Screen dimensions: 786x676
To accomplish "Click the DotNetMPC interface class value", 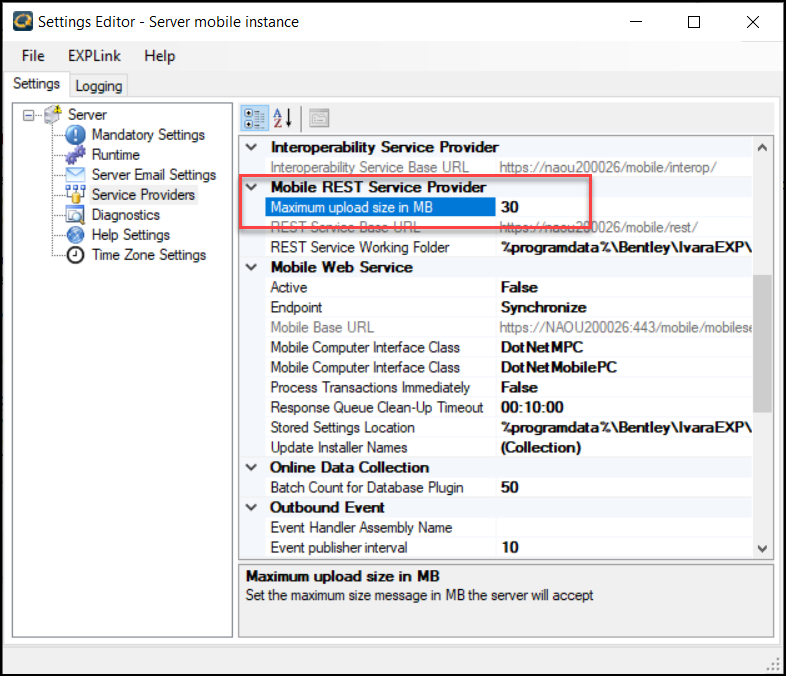I will click(x=624, y=347).
